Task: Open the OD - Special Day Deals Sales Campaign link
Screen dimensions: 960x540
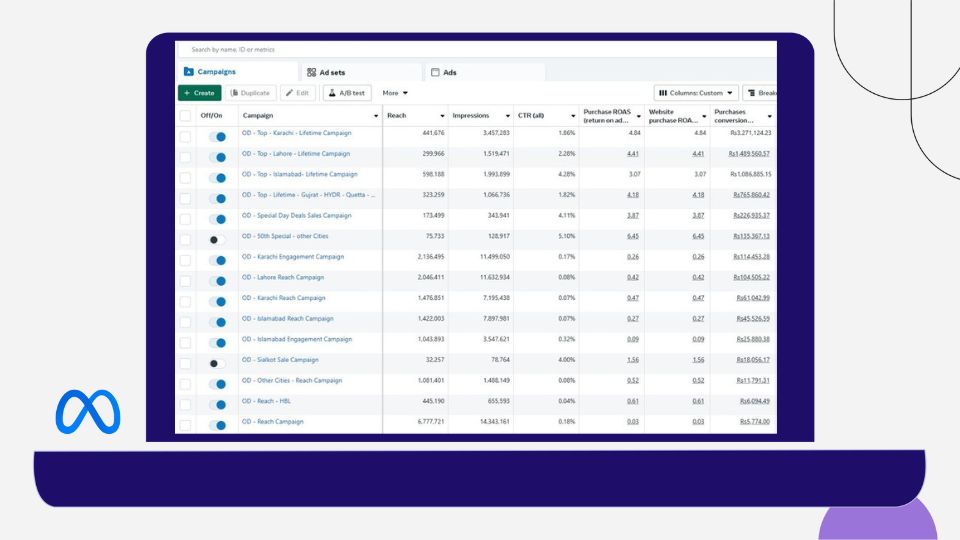Action: click(296, 215)
